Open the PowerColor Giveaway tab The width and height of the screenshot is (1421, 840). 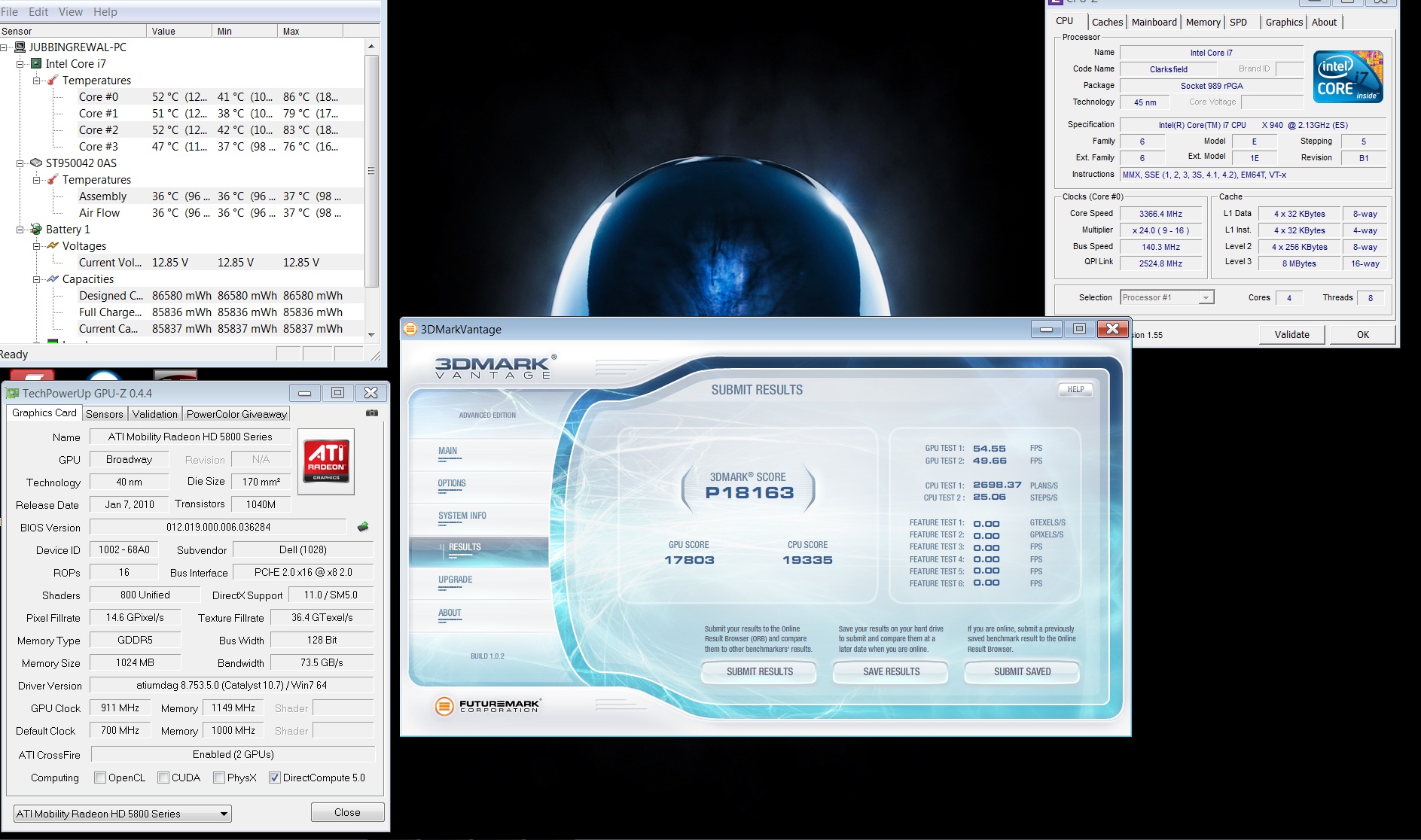(x=236, y=414)
